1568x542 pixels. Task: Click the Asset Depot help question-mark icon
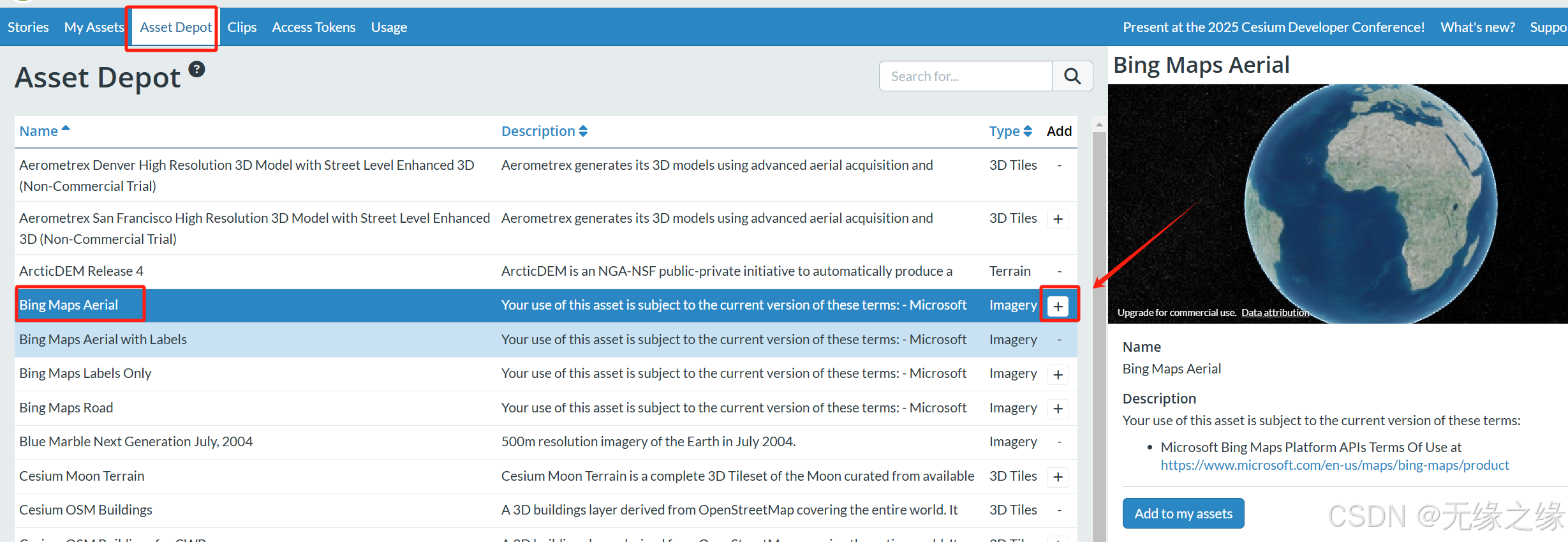tap(197, 69)
